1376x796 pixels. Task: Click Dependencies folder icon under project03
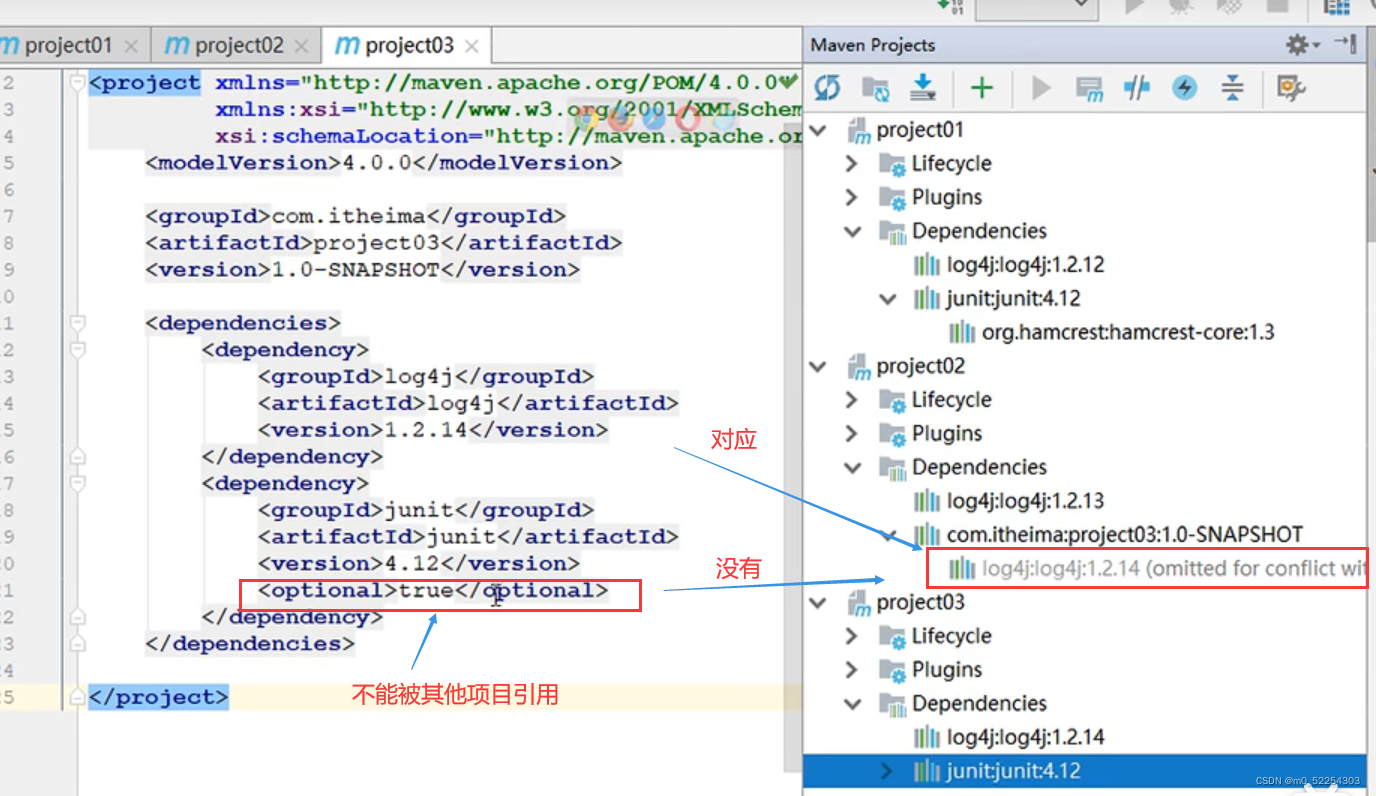point(892,704)
